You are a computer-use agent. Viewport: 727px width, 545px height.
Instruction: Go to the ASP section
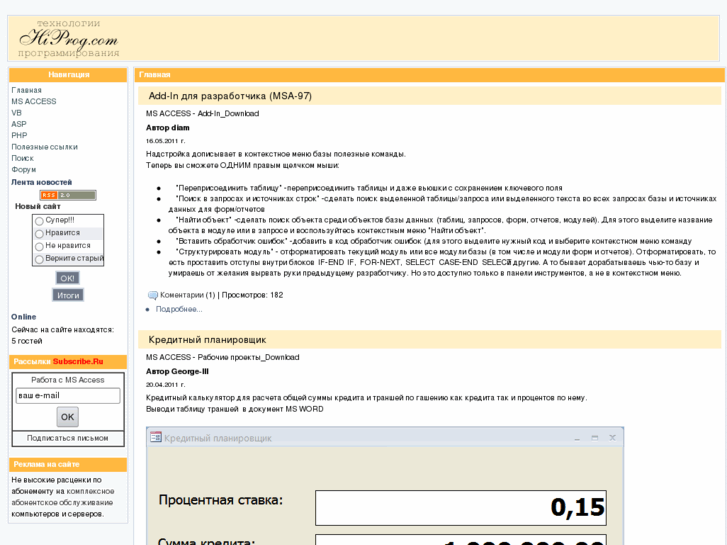coord(19,124)
